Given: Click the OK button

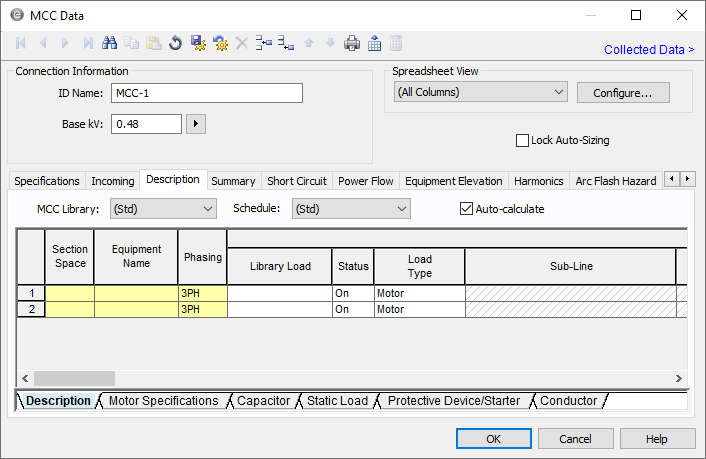Looking at the screenshot, I should pyautogui.click(x=493, y=439).
